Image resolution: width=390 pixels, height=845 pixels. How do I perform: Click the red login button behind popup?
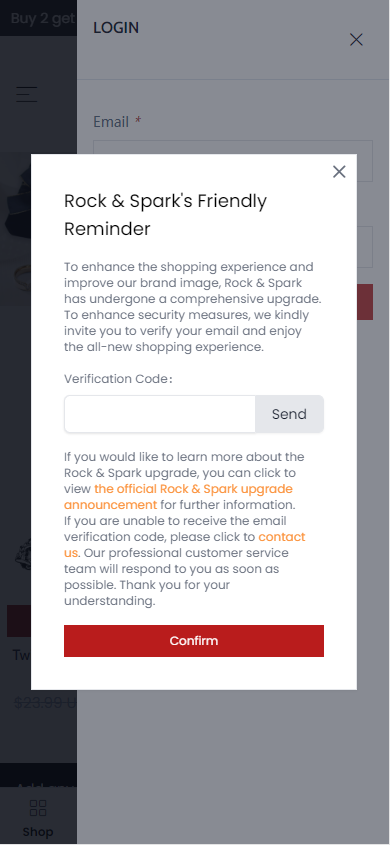[x=365, y=302]
